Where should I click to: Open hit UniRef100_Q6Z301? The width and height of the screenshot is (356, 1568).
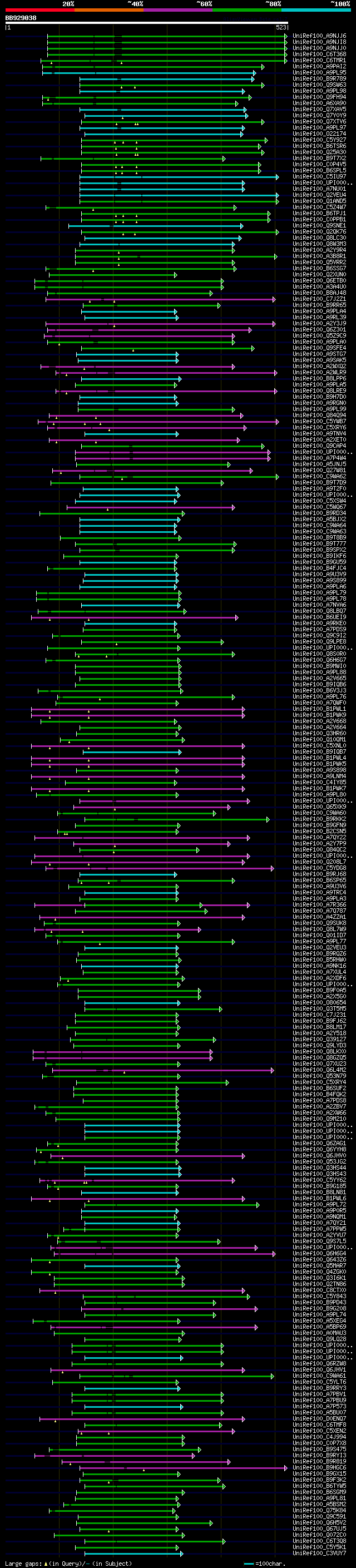click(319, 330)
